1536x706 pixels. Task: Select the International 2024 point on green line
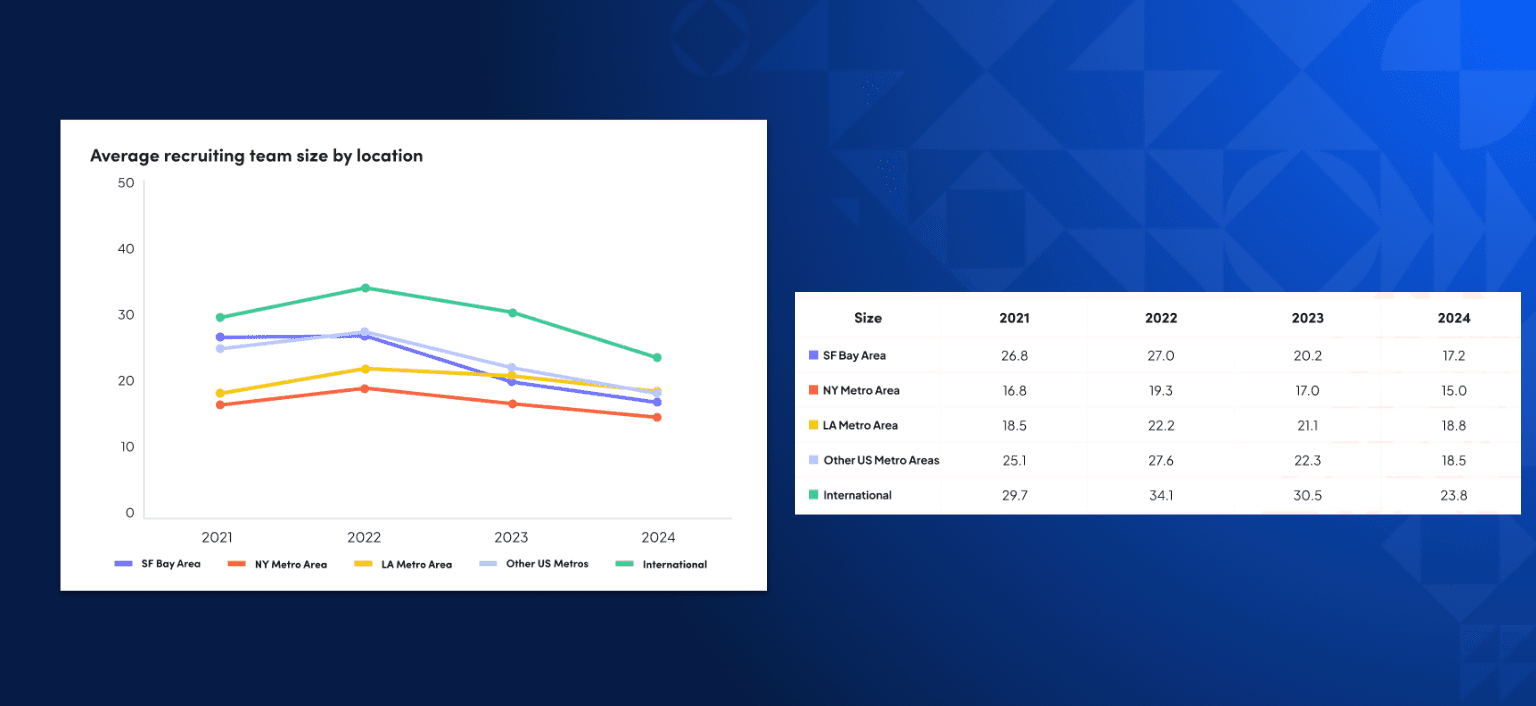click(x=657, y=357)
